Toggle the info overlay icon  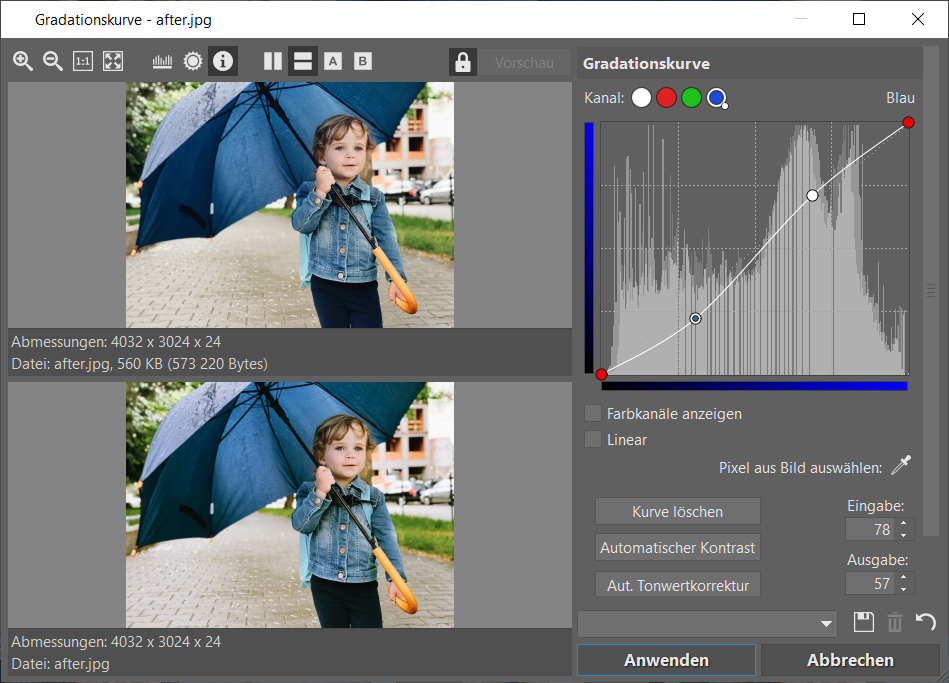[223, 61]
